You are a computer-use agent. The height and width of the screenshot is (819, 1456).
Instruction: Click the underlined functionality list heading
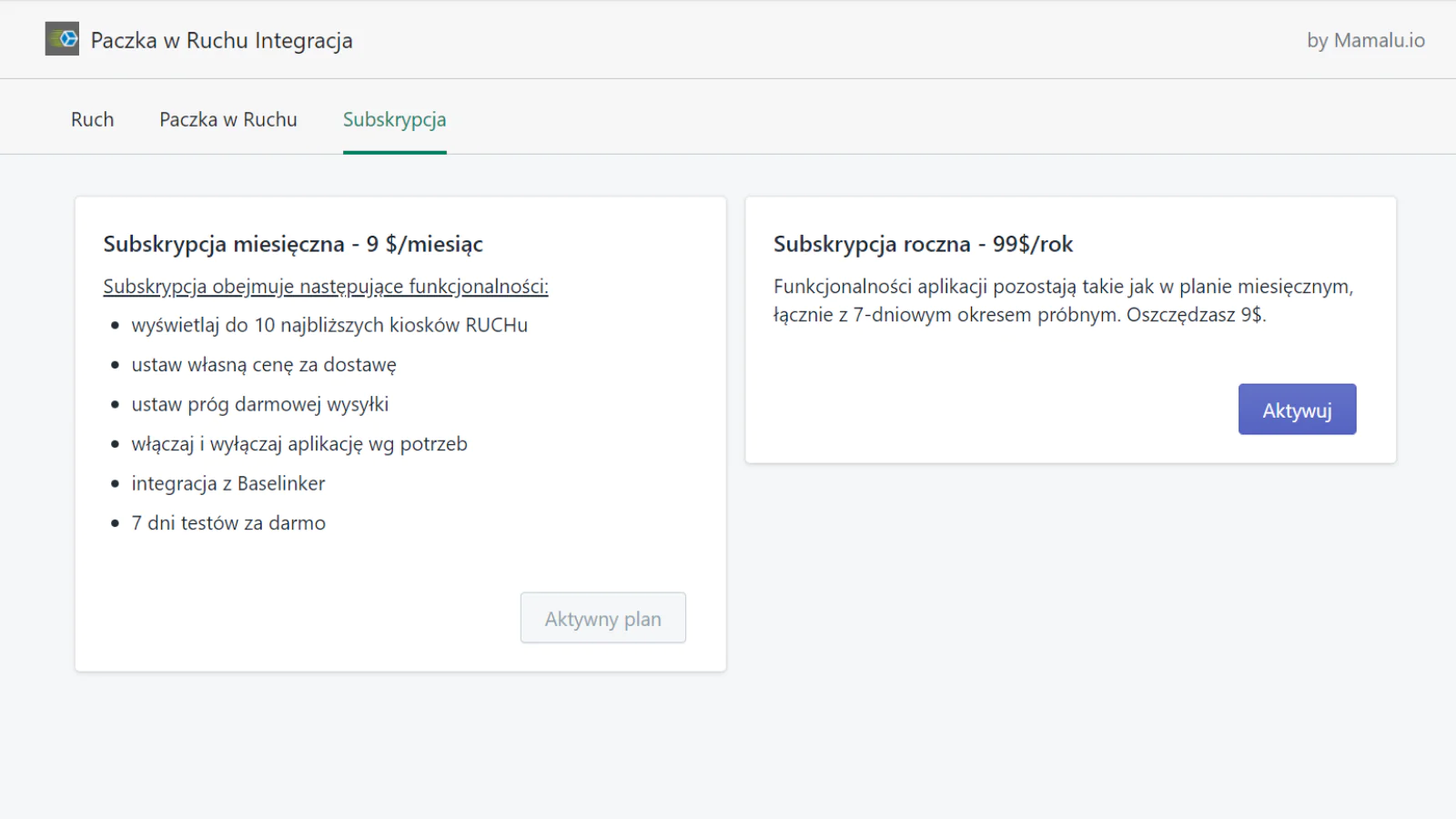click(x=325, y=287)
